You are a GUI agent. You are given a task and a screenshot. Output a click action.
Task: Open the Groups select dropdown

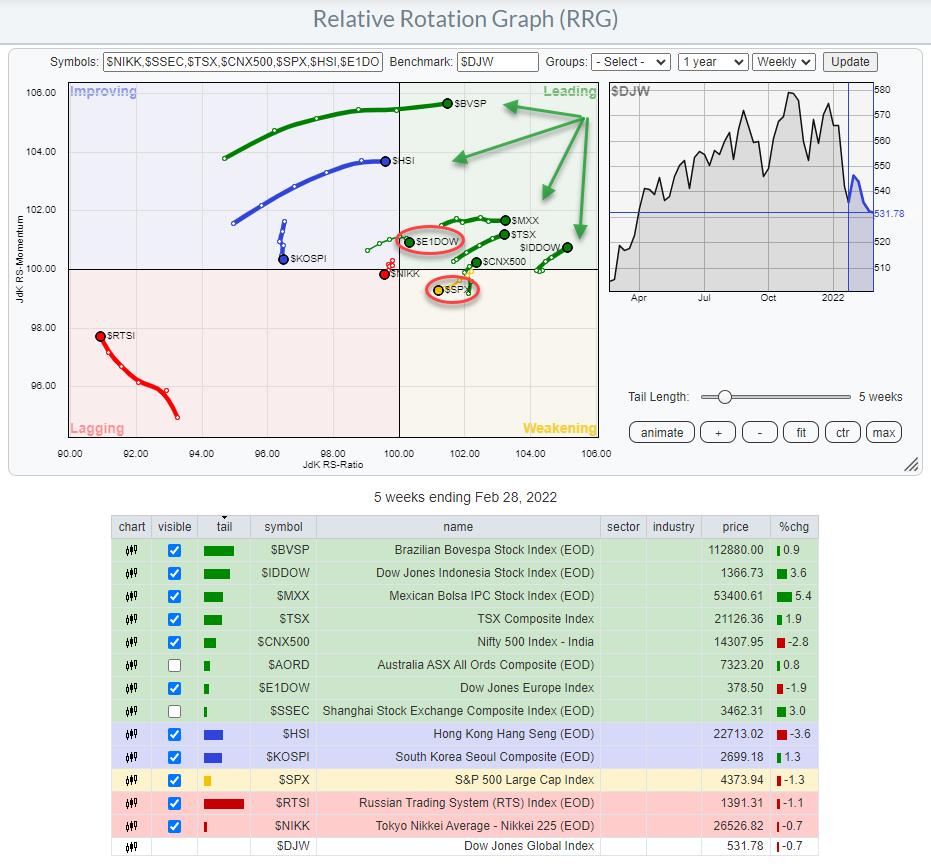click(630, 62)
